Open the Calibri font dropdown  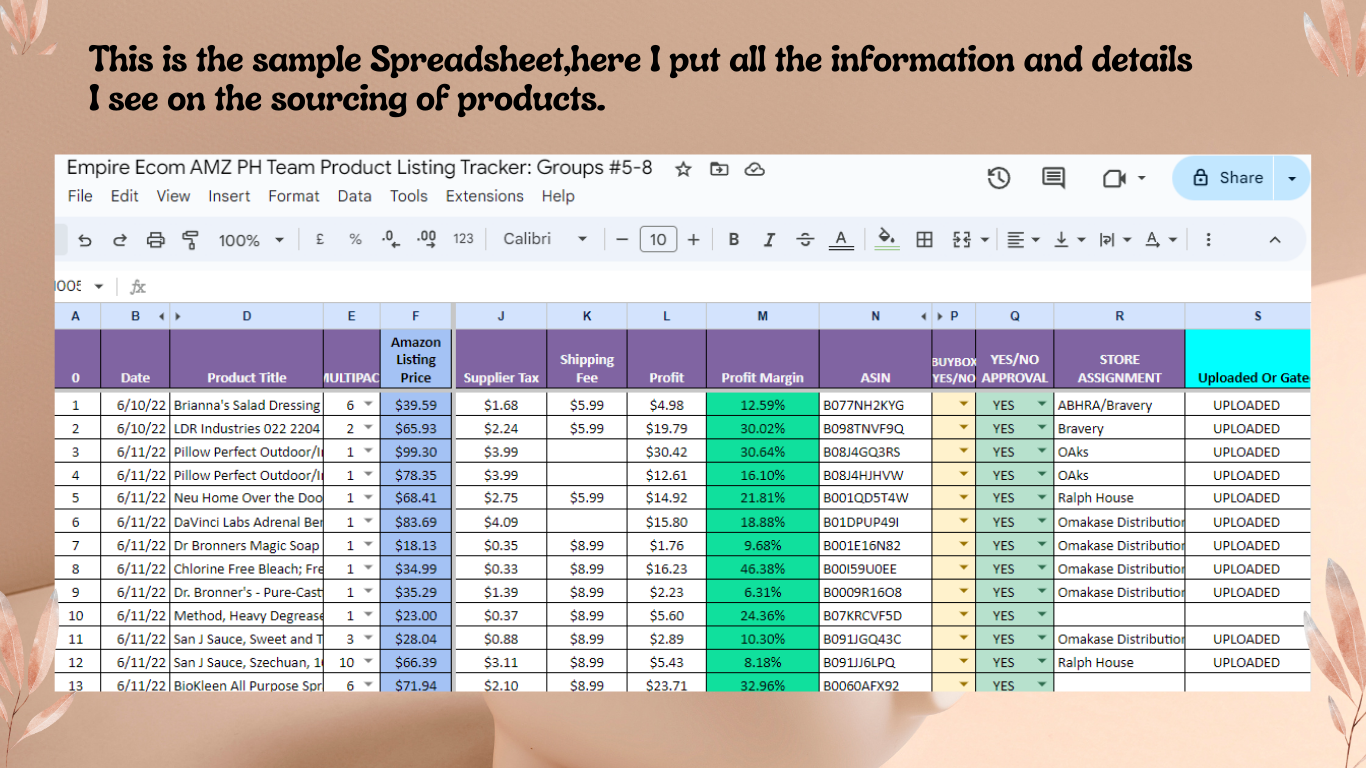(x=546, y=240)
